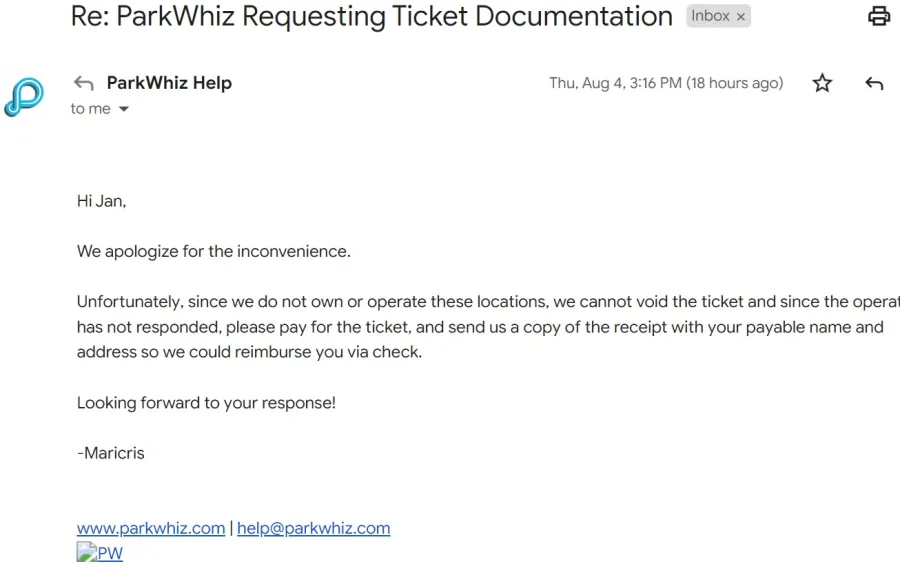Click the 'We apologize for the inconvenience' line
Viewport: 900px width, 564px height.
click(x=213, y=251)
